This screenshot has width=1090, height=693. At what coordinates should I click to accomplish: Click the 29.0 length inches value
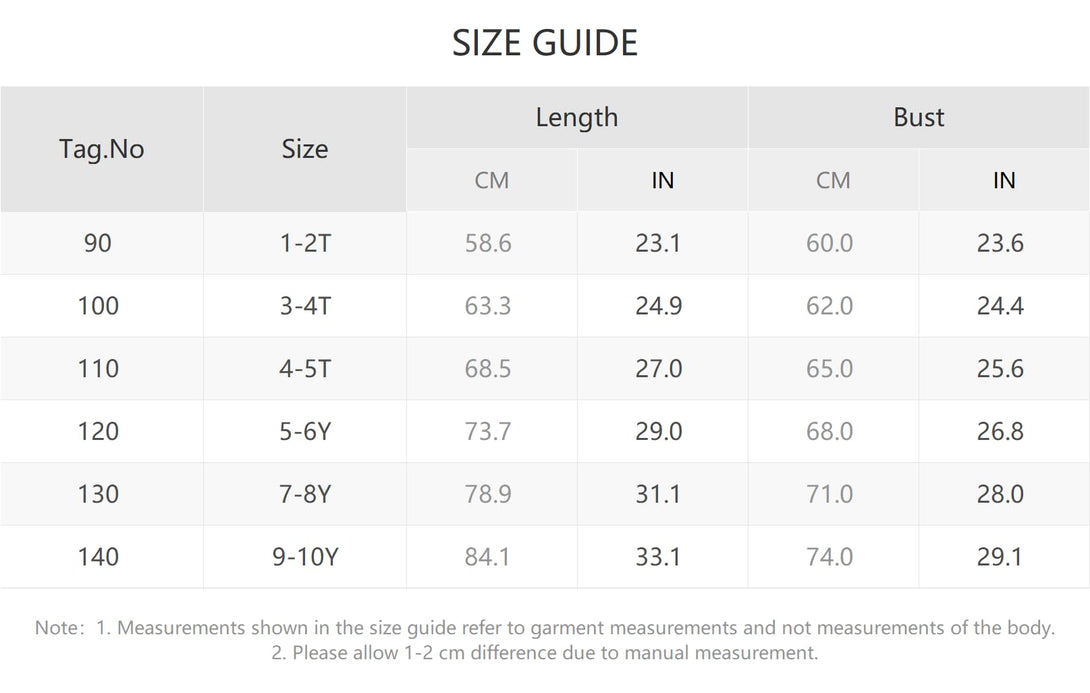point(658,431)
